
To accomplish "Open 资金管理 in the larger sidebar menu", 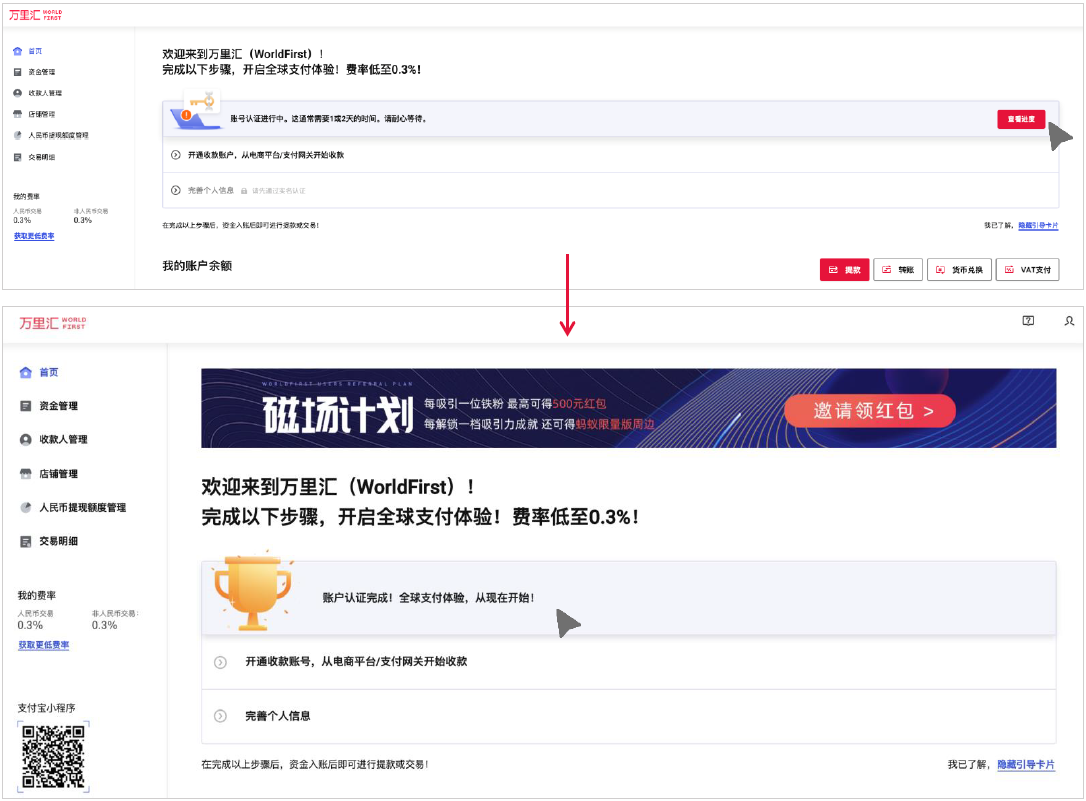I will (58, 406).
